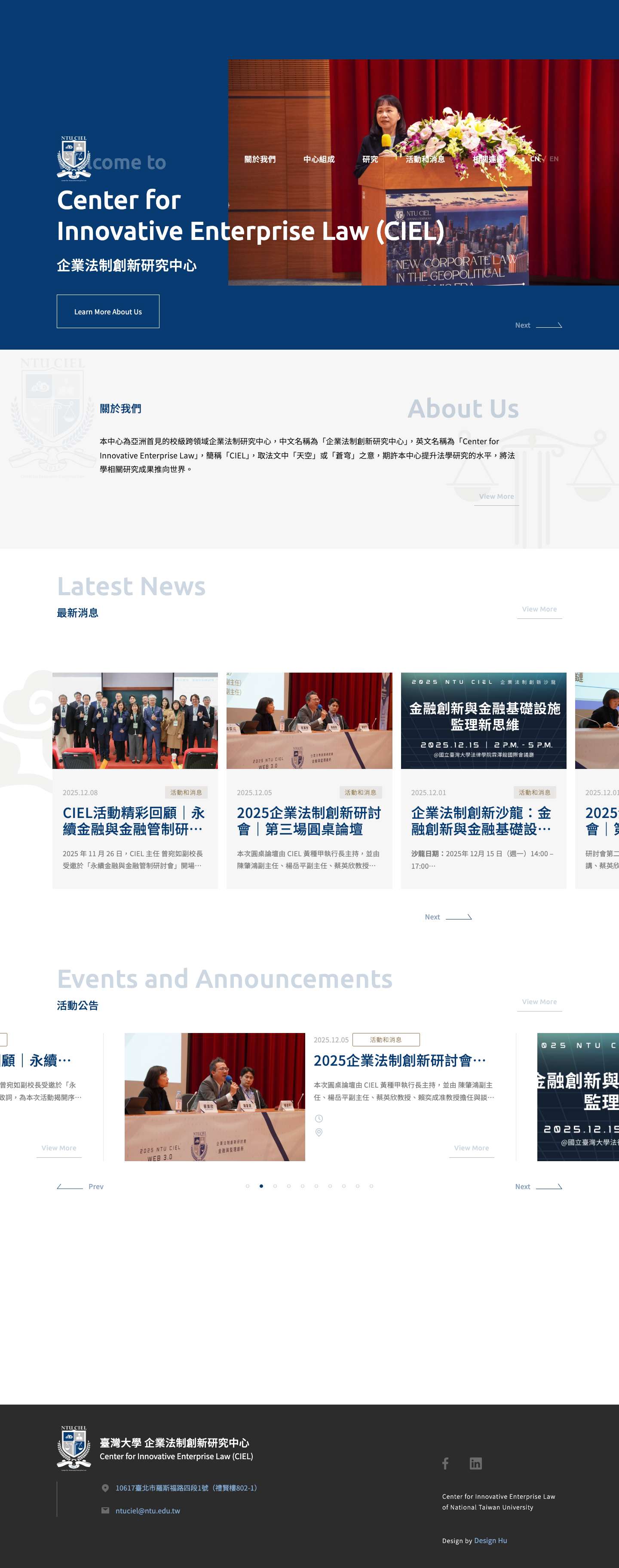Open Design Hu credit link
This screenshot has width=619, height=1568.
click(x=490, y=1540)
